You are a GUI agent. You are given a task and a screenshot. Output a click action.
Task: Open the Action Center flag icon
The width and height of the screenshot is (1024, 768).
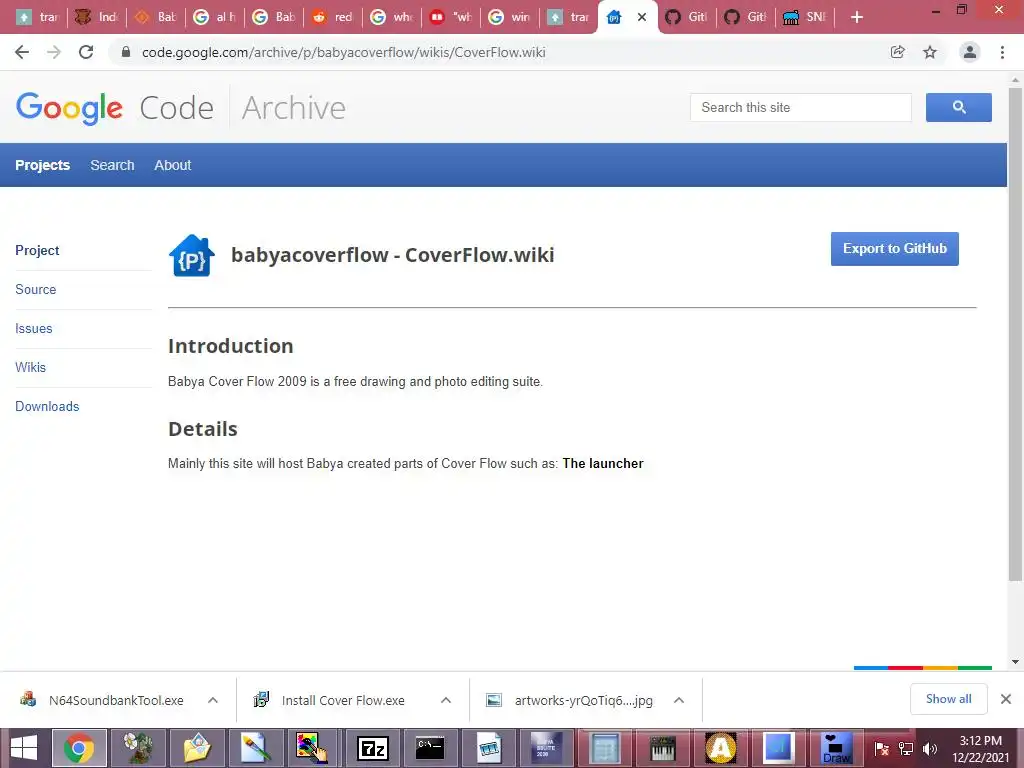[x=881, y=748]
